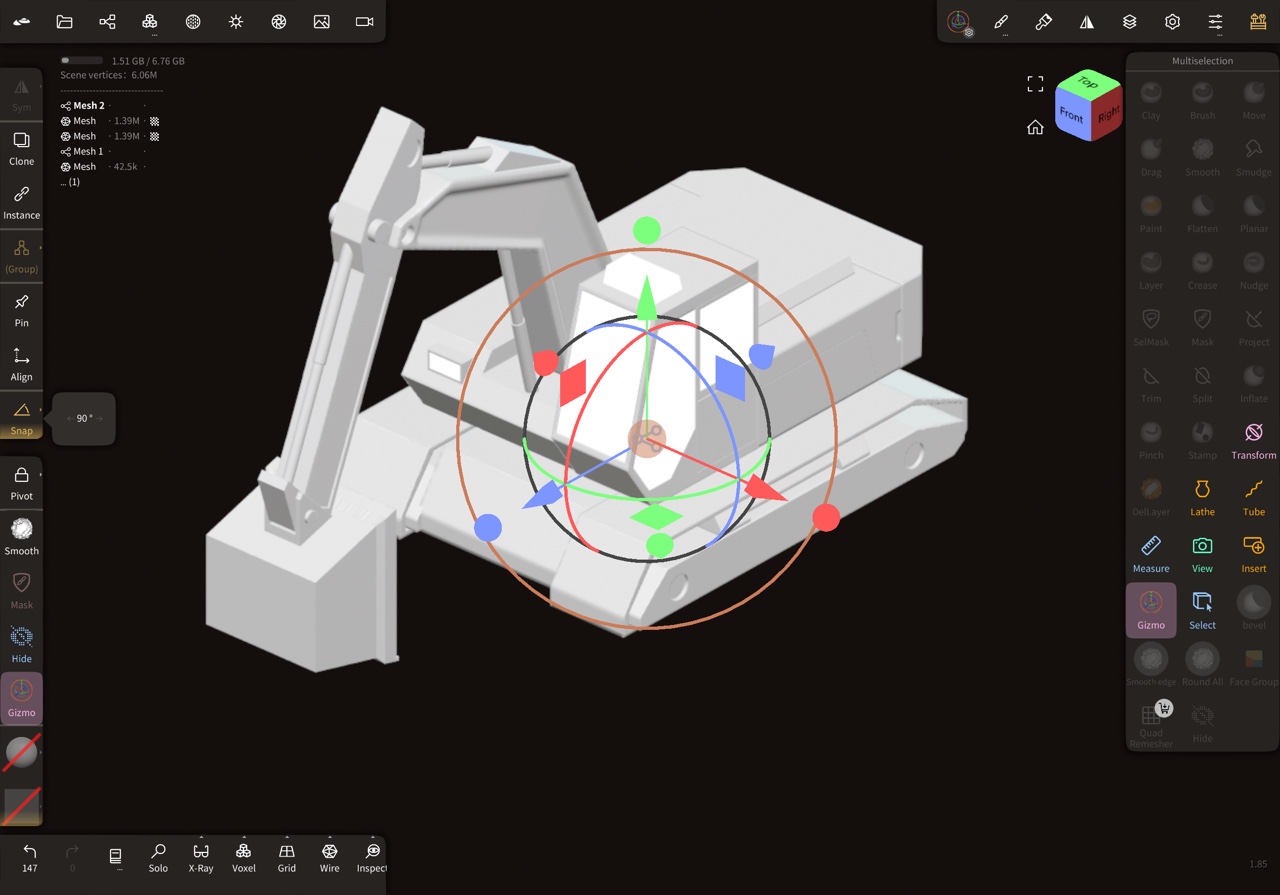Viewport: 1280px width, 895px height.
Task: Undo the last action (147)
Action: [x=30, y=858]
